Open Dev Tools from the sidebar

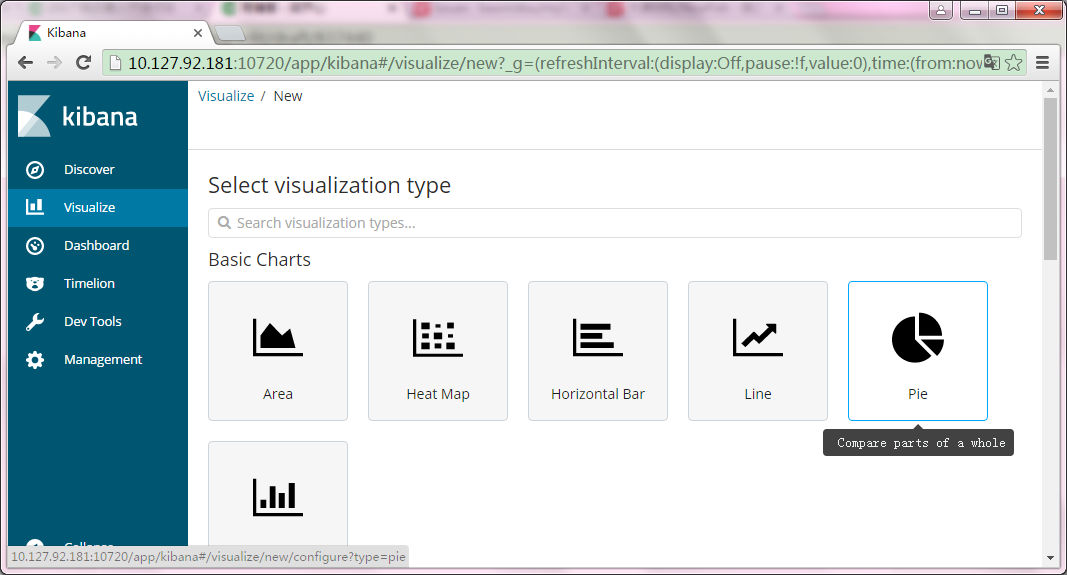pyautogui.click(x=98, y=322)
